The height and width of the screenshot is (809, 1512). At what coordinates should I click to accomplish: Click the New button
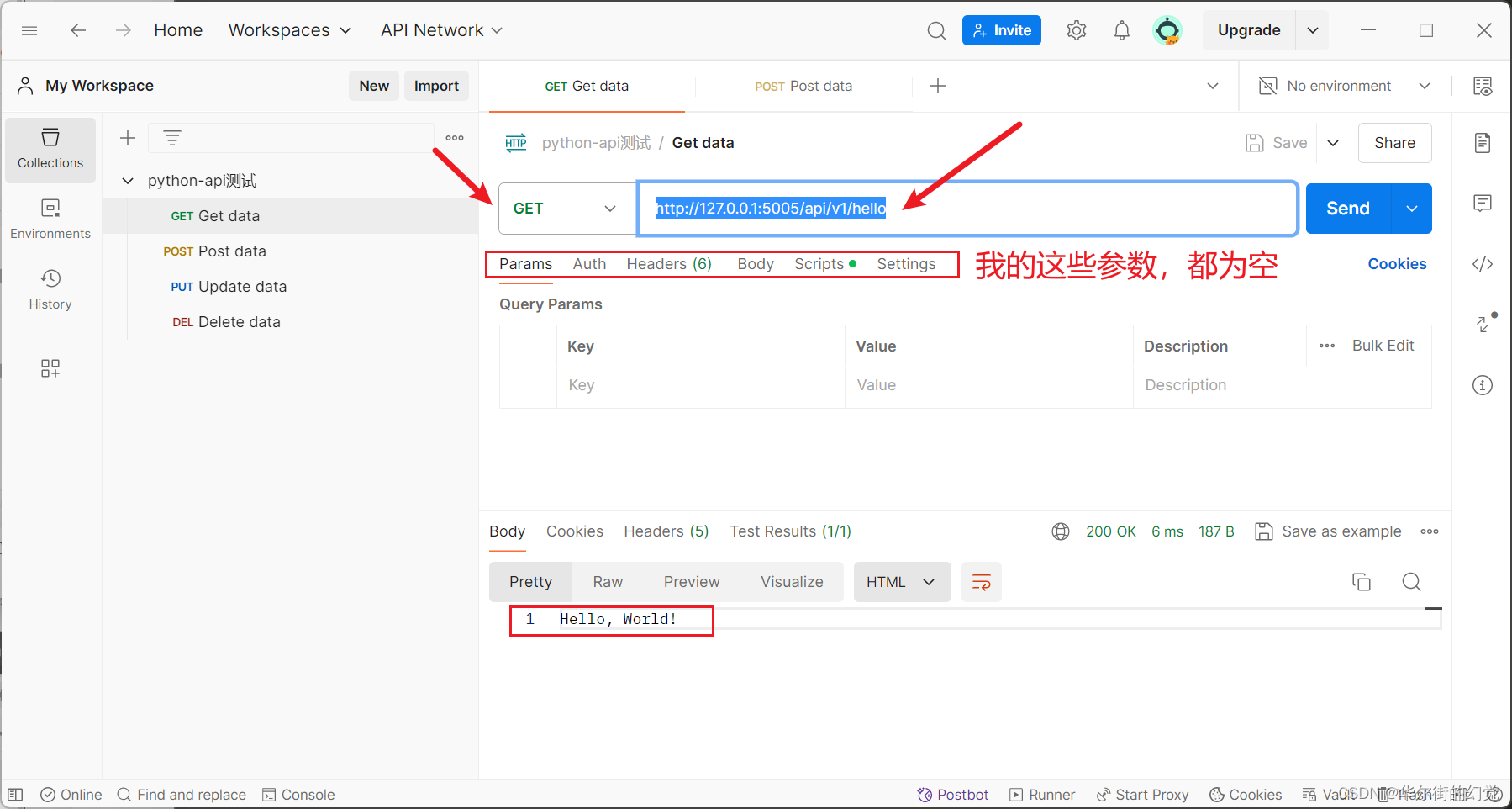pos(374,86)
